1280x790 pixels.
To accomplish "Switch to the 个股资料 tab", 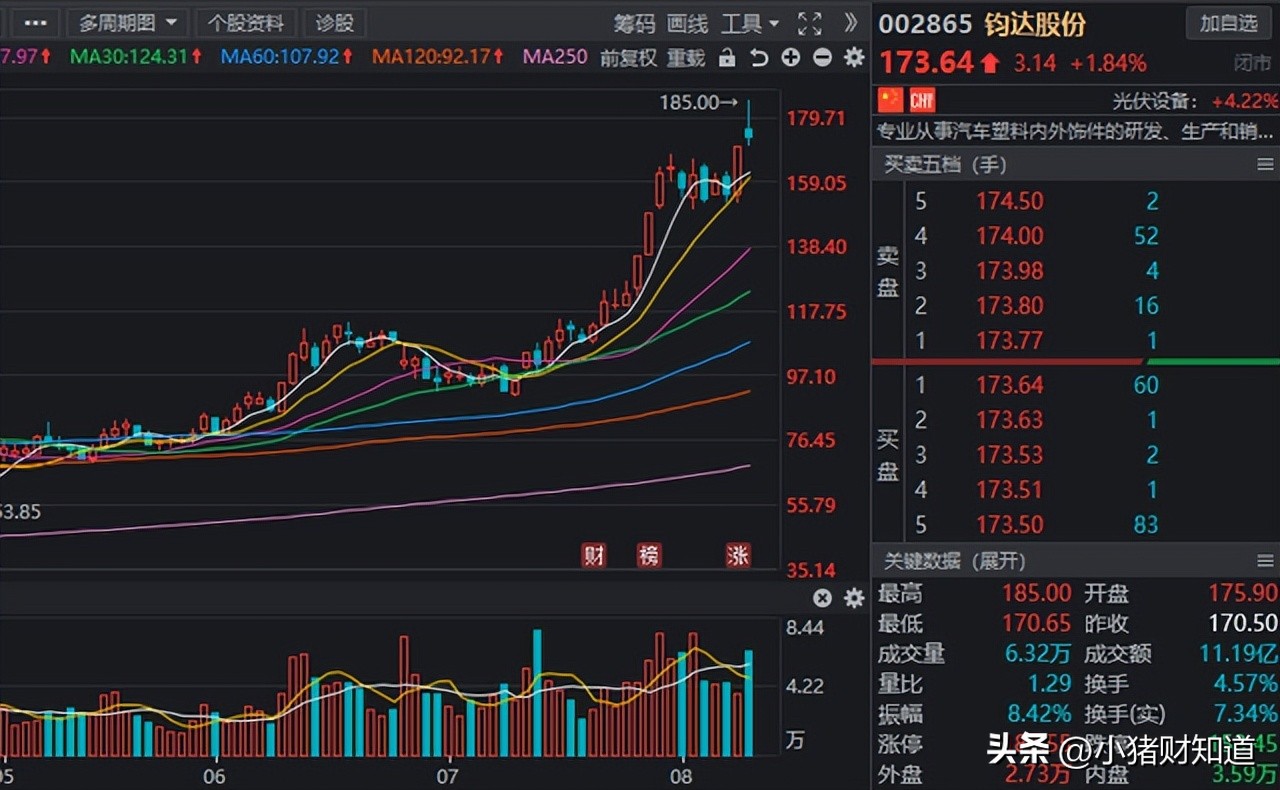I will 245,22.
